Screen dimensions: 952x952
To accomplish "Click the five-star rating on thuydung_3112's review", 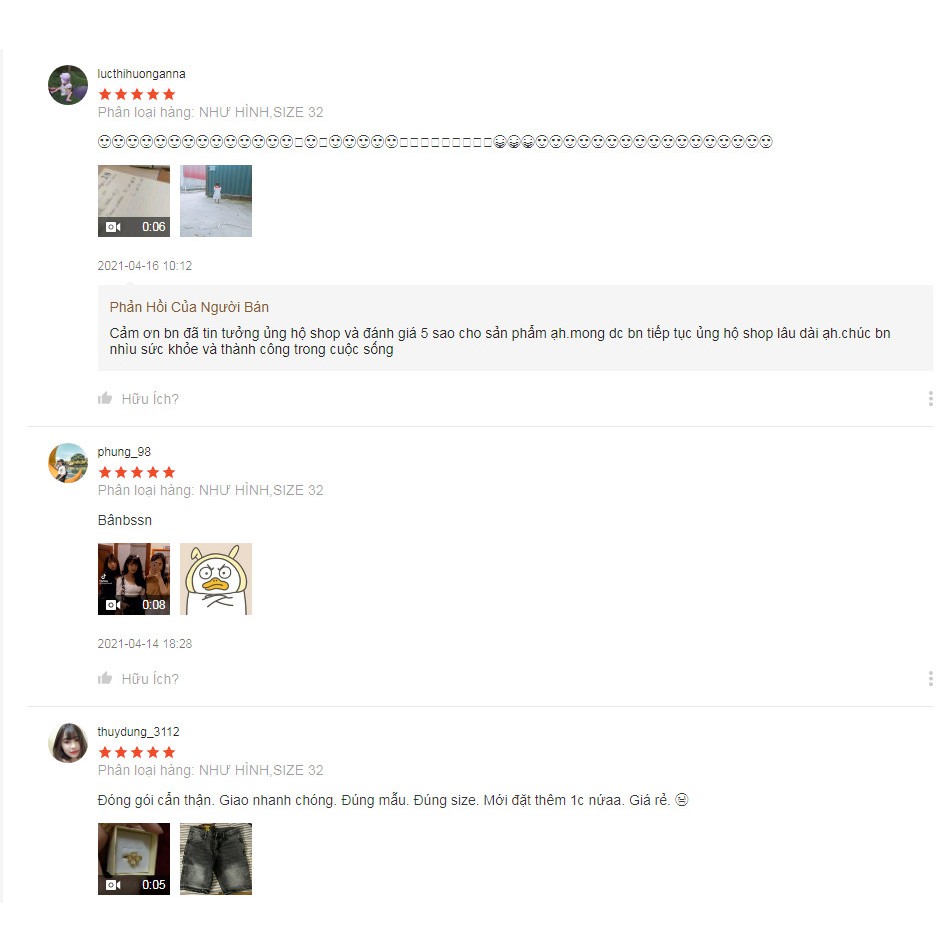I will click(137, 752).
